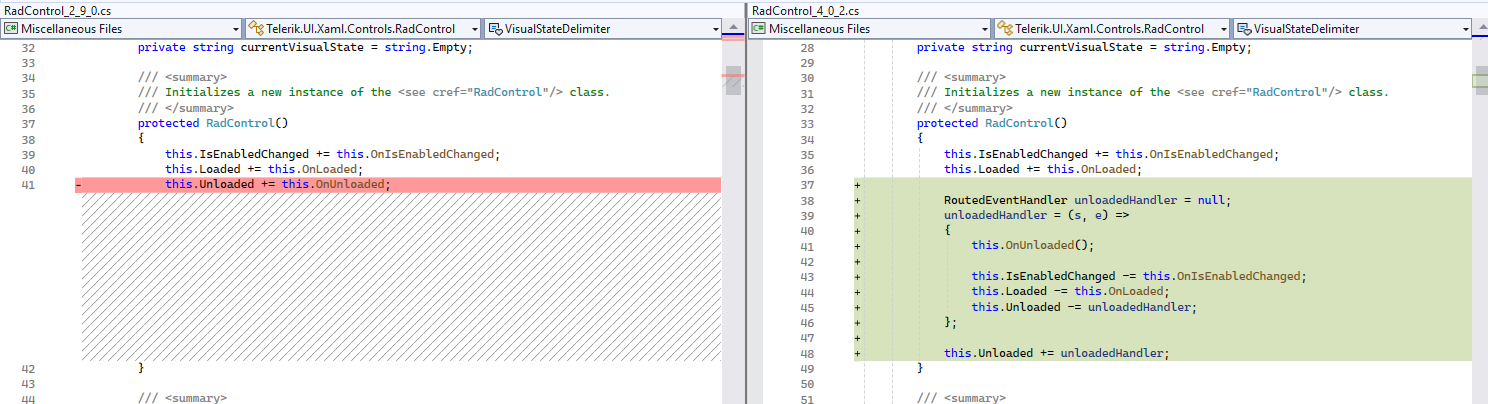Click the class icon in right pane type selector
This screenshot has height=404, width=1488.
coord(1003,29)
